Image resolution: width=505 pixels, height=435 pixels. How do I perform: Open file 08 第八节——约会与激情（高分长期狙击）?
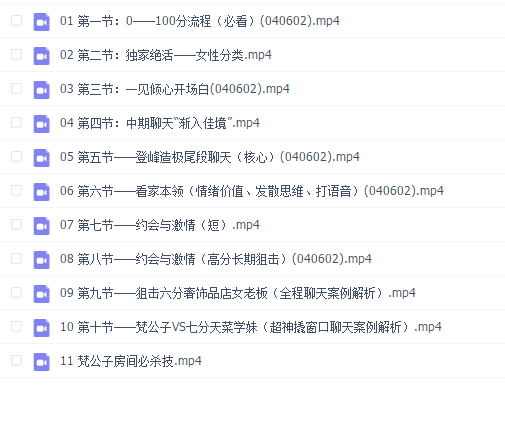[216, 259]
